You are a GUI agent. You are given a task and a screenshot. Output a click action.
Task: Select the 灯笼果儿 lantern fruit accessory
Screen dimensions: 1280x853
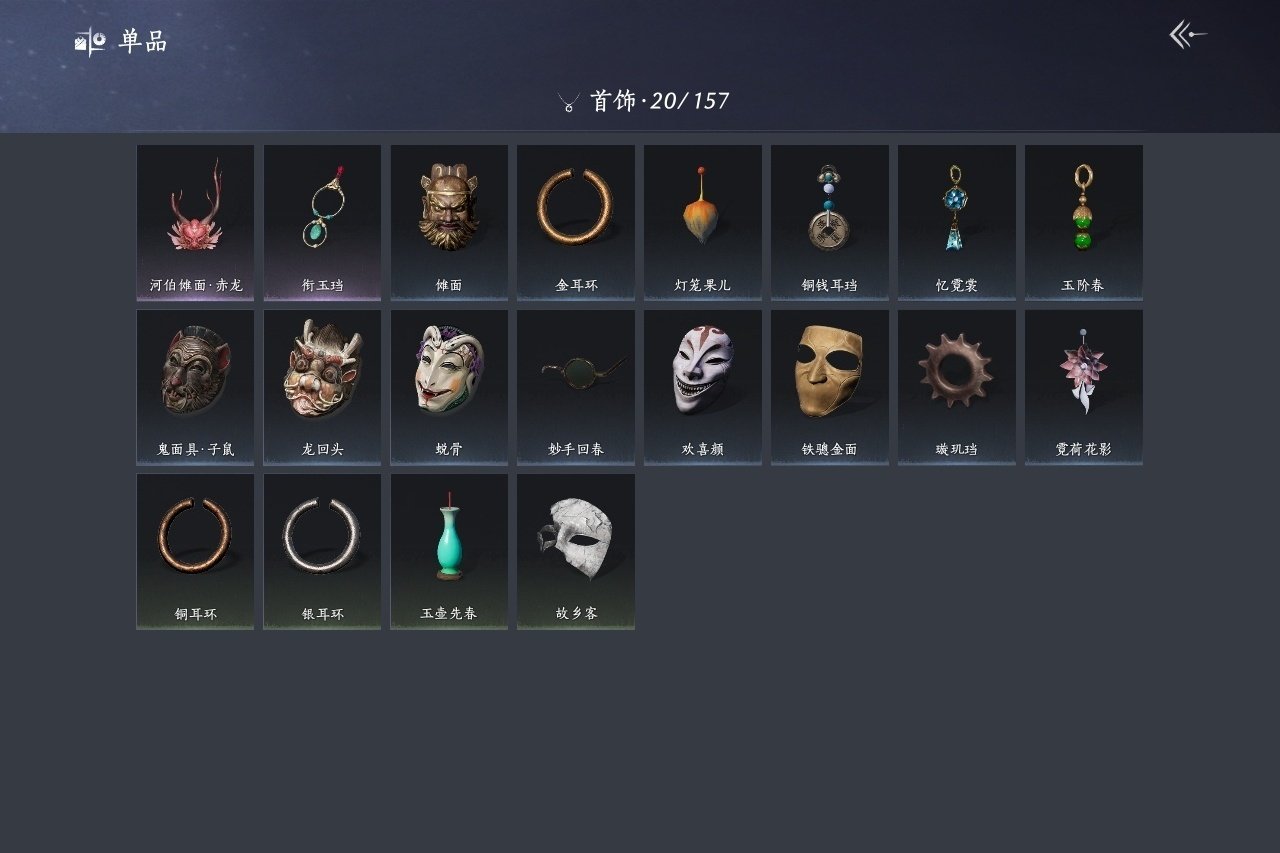coord(703,222)
